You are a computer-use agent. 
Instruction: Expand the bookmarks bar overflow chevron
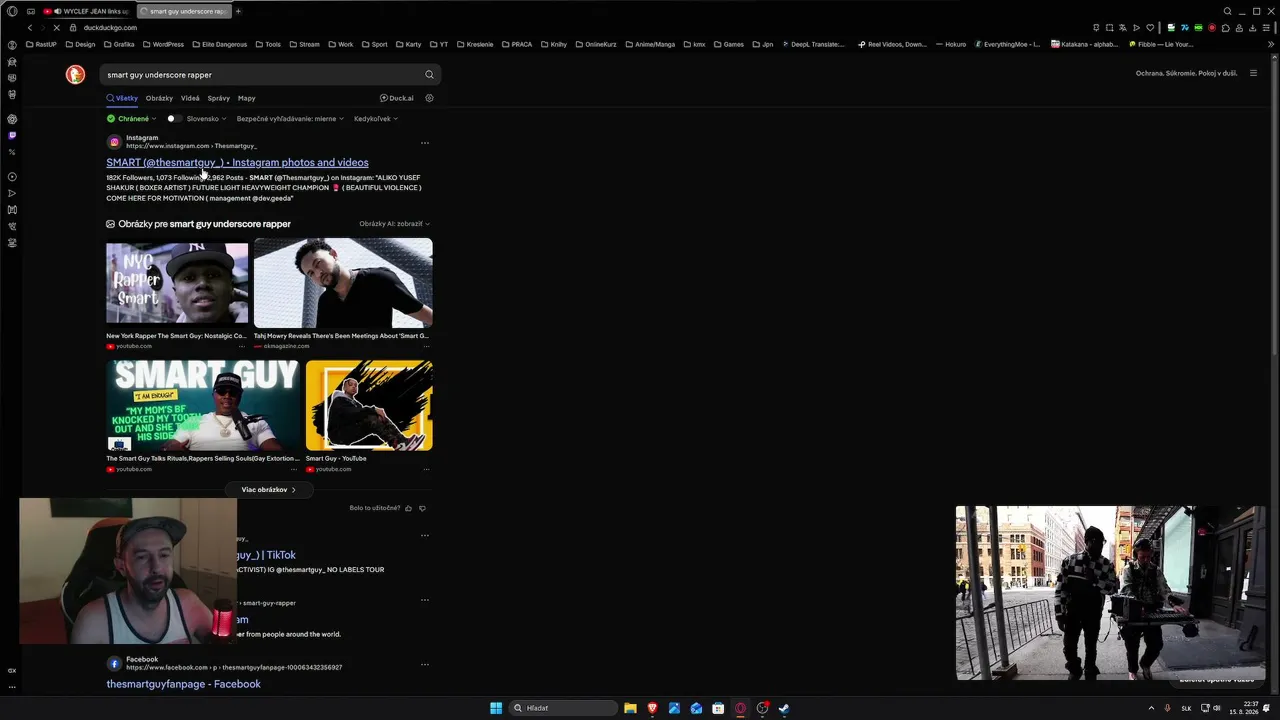[1271, 44]
